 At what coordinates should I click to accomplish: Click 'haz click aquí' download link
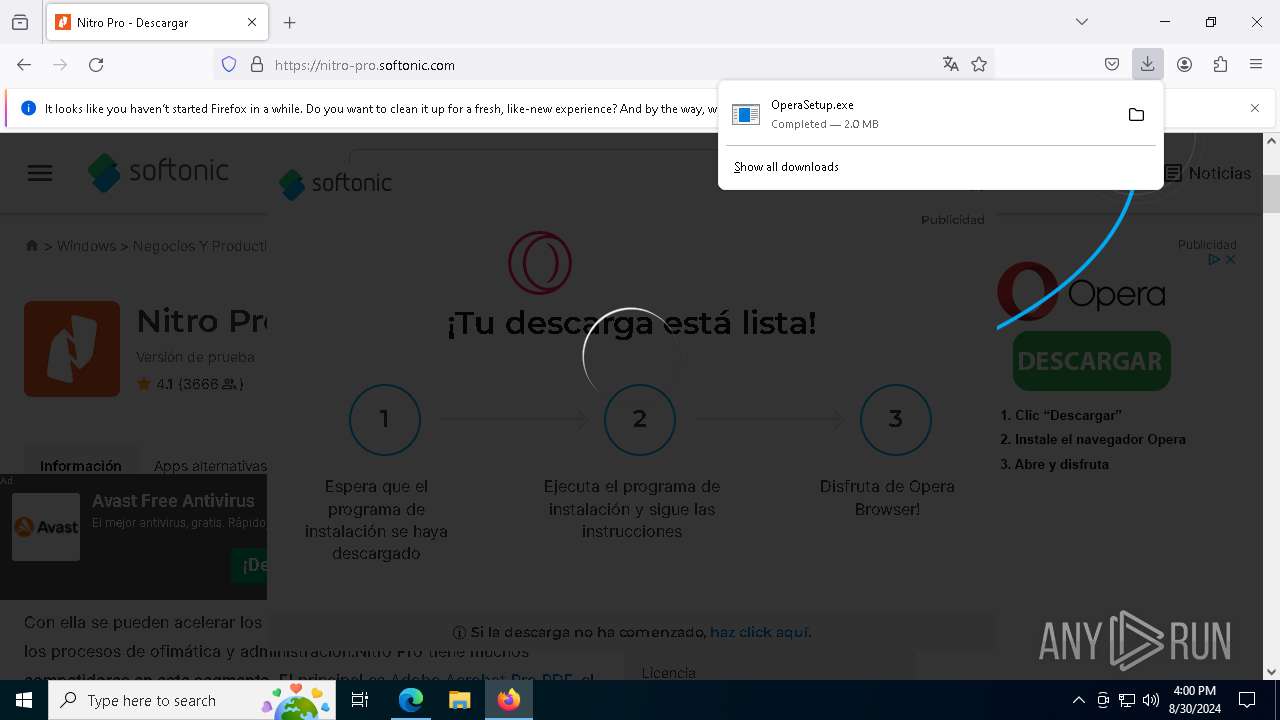759,632
